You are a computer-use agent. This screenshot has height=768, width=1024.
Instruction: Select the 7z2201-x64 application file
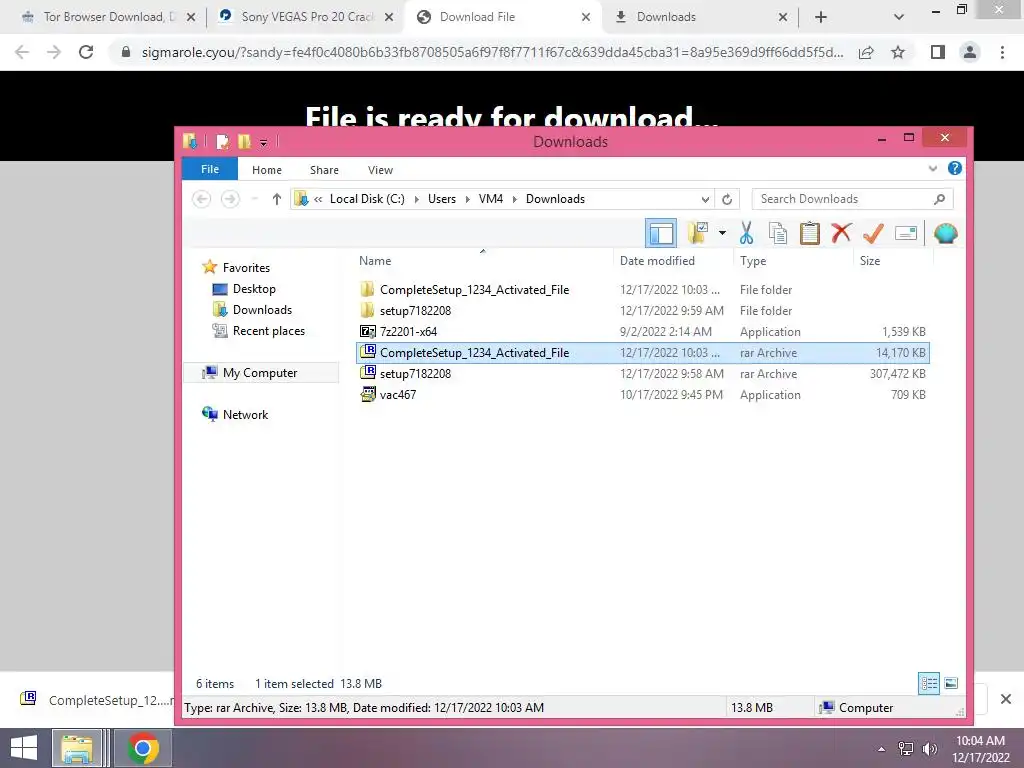643,331
